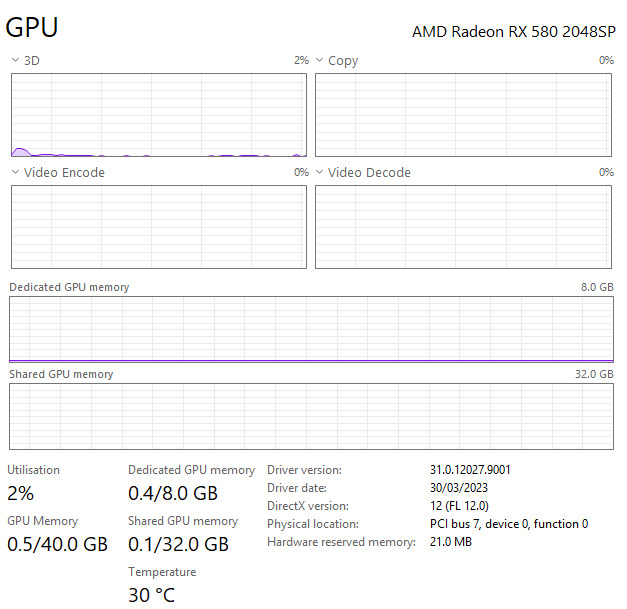This screenshot has width=627, height=609.
Task: Click the AMD Radeon RX 580 2048SP label
Action: tap(513, 32)
